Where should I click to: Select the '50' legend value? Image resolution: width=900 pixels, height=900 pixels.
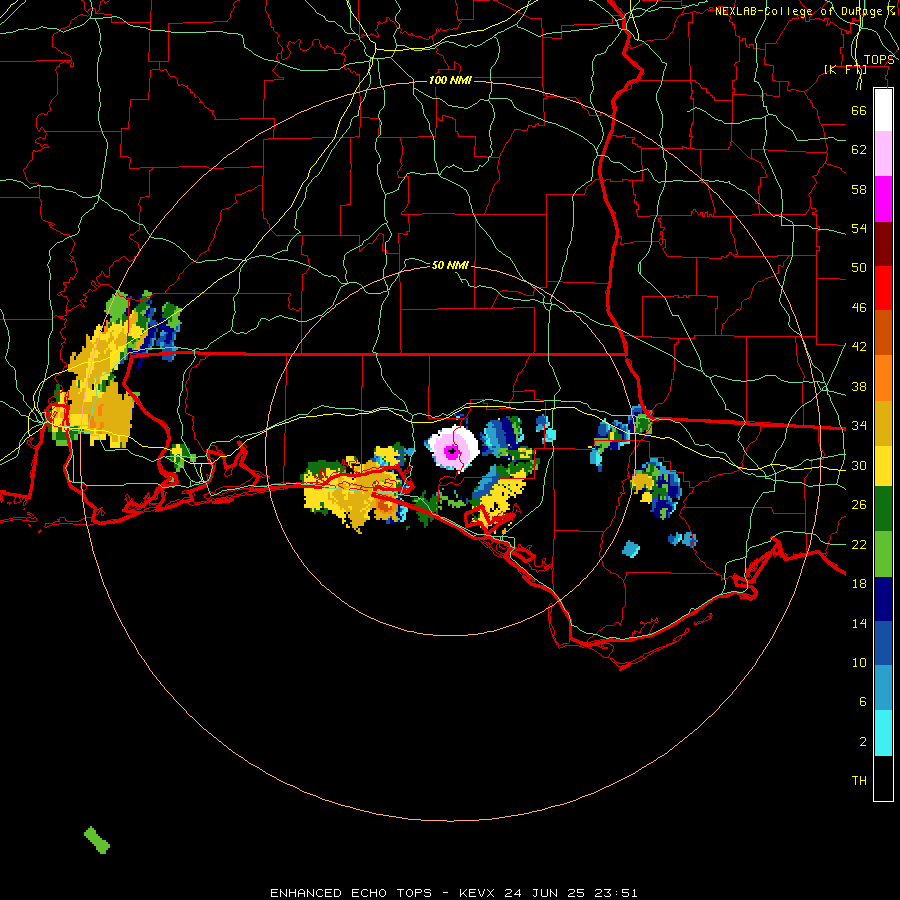(859, 267)
